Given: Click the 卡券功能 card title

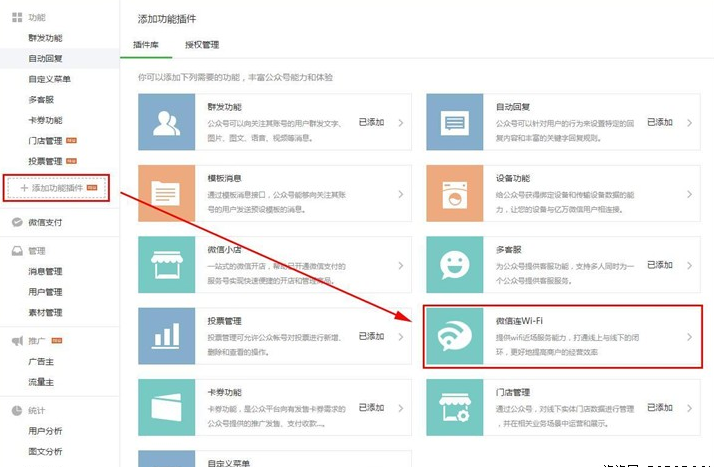Looking at the screenshot, I should coord(224,392).
